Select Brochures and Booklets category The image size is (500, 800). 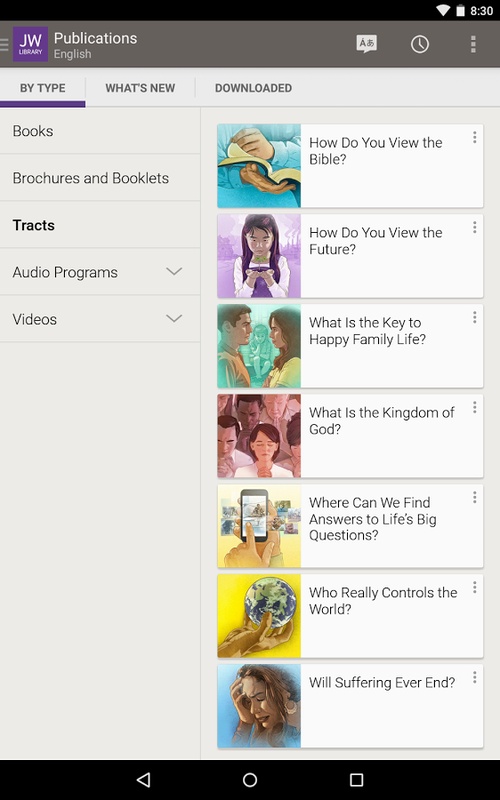click(x=100, y=178)
